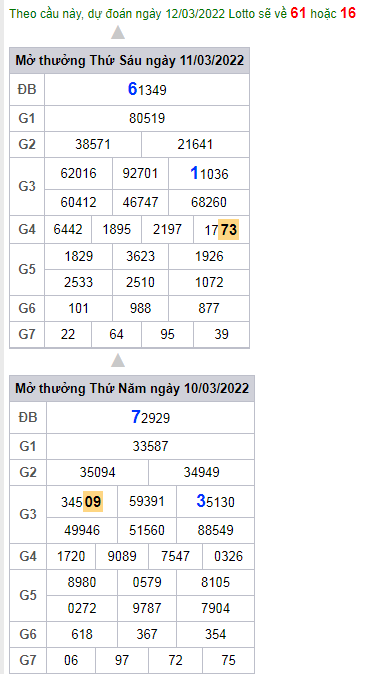Select header Mở thưởng Thứ Sáu ngày 11/03/2022

coord(129,60)
